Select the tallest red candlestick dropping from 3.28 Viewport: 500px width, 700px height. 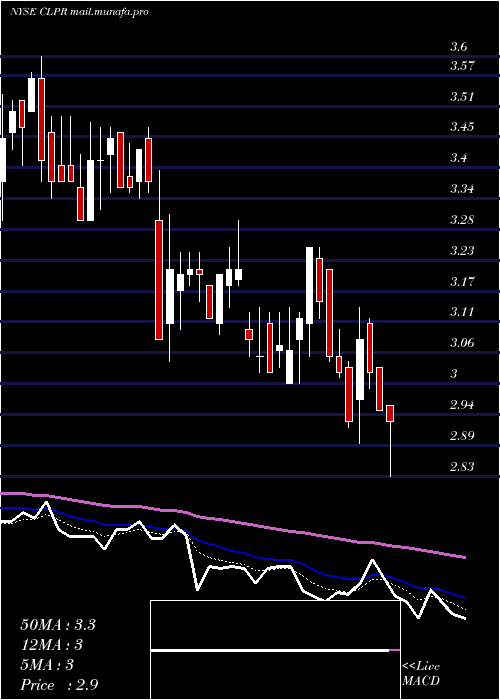point(159,279)
